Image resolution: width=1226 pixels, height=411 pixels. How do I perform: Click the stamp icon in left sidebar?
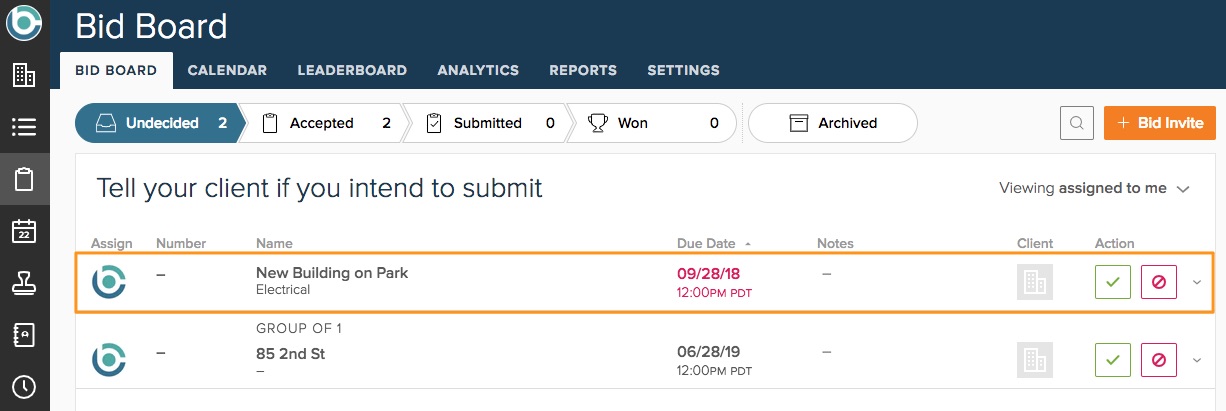pos(24,284)
